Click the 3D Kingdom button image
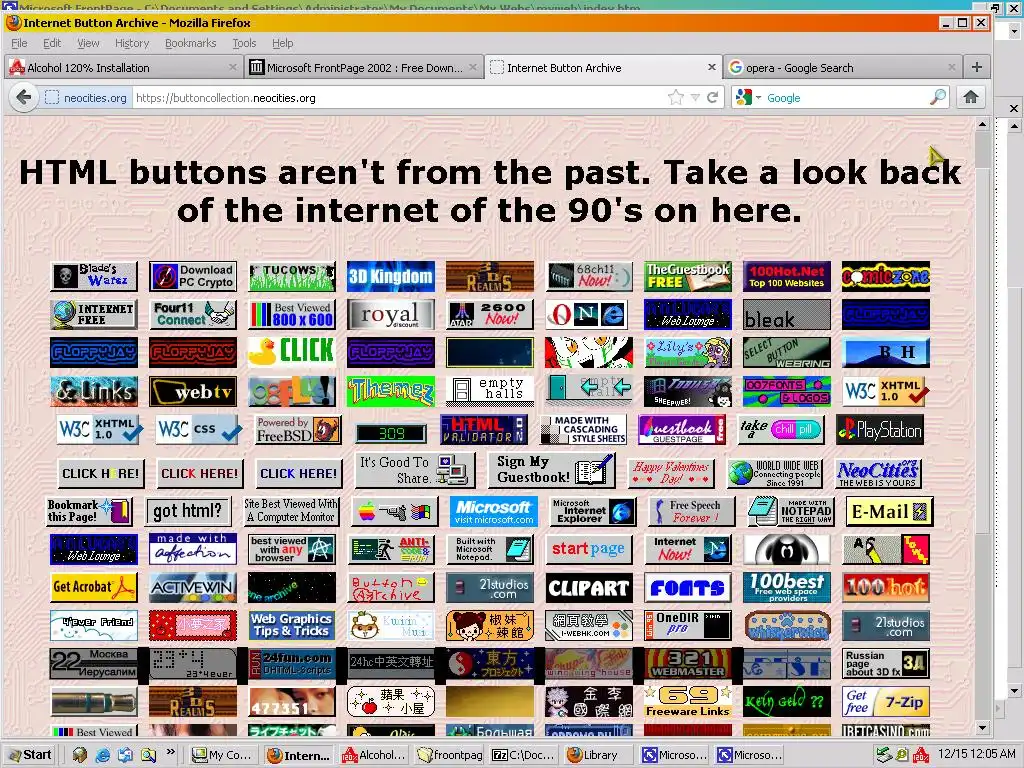Image resolution: width=1024 pixels, height=768 pixels. [x=391, y=276]
